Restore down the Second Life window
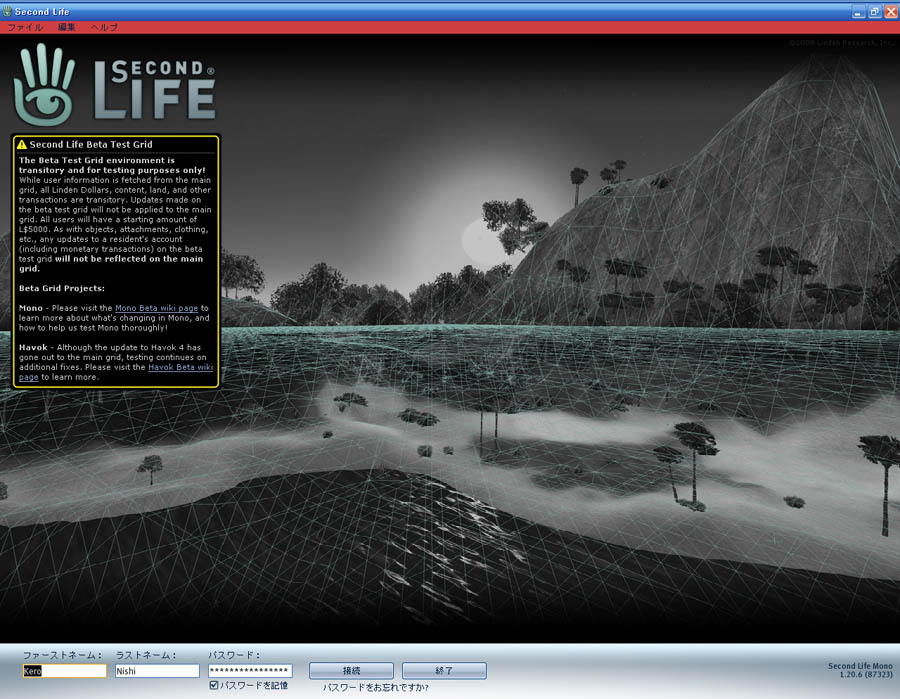The width and height of the screenshot is (900, 699). point(874,11)
